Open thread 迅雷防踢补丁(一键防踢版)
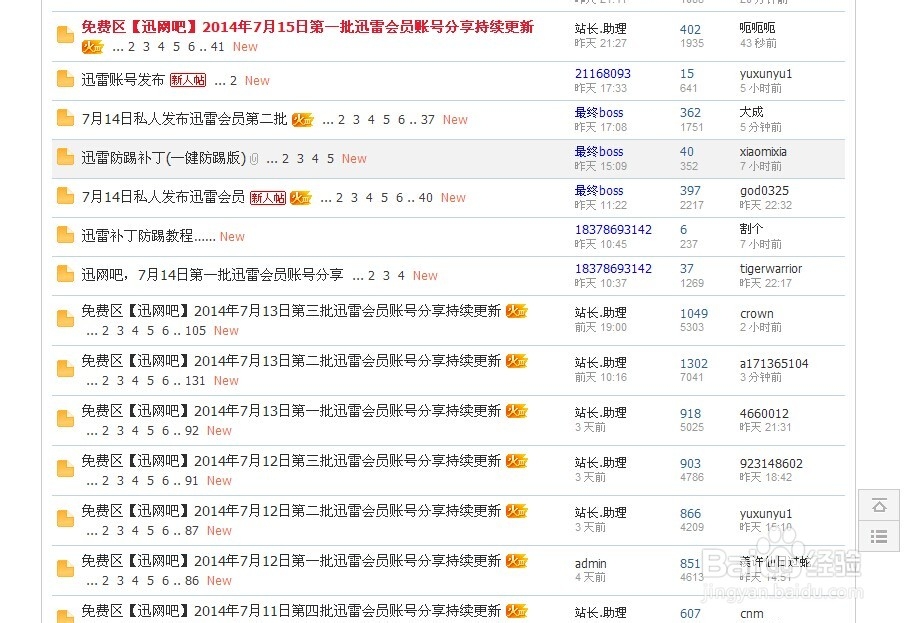Viewport: 914px width, 623px height. [x=164, y=158]
